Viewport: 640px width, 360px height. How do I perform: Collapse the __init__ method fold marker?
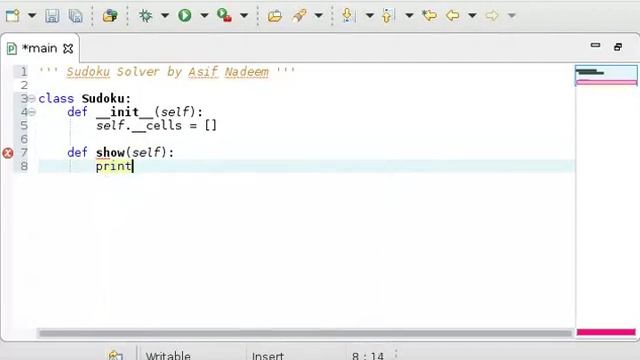point(32,112)
